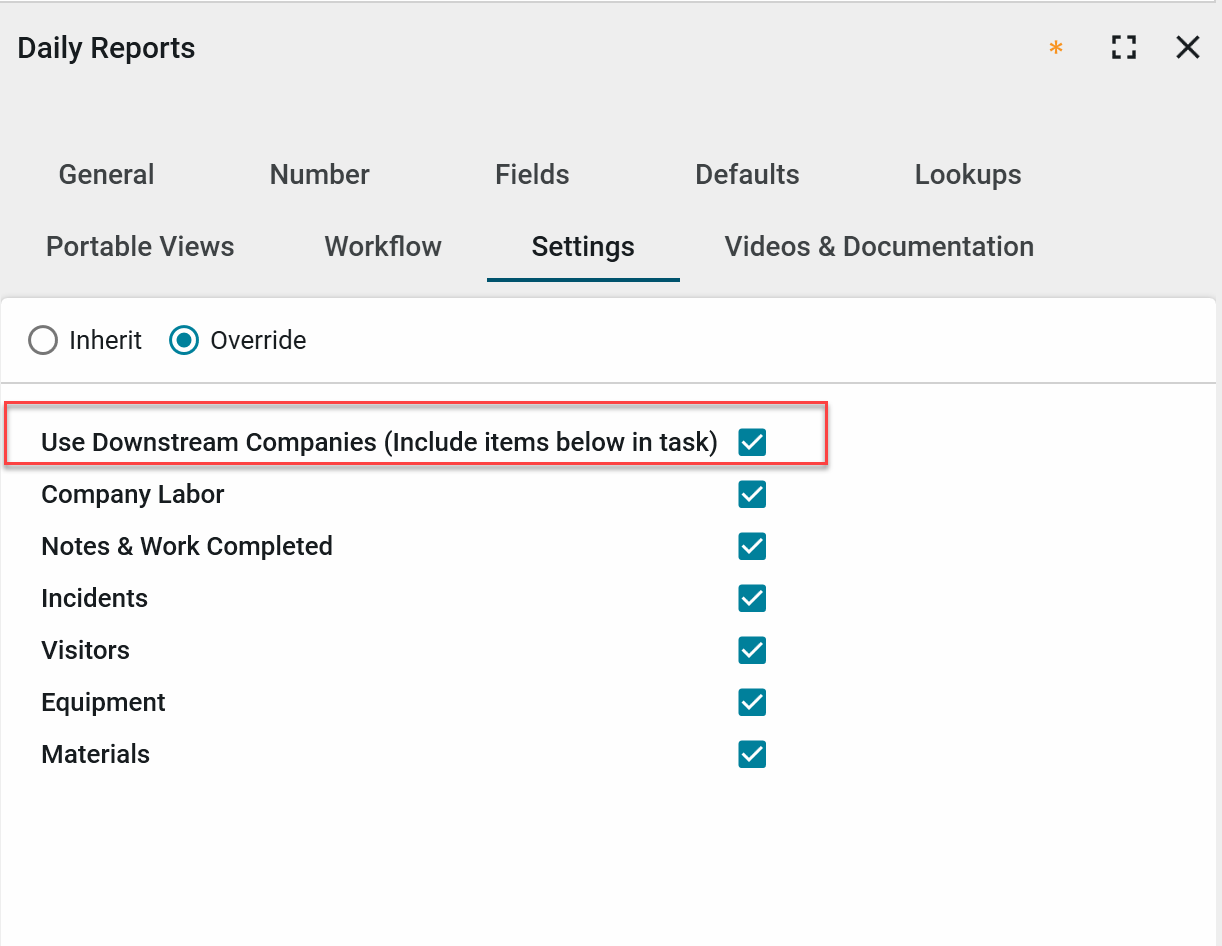
Task: Close the Daily Reports panel
Action: [x=1187, y=47]
